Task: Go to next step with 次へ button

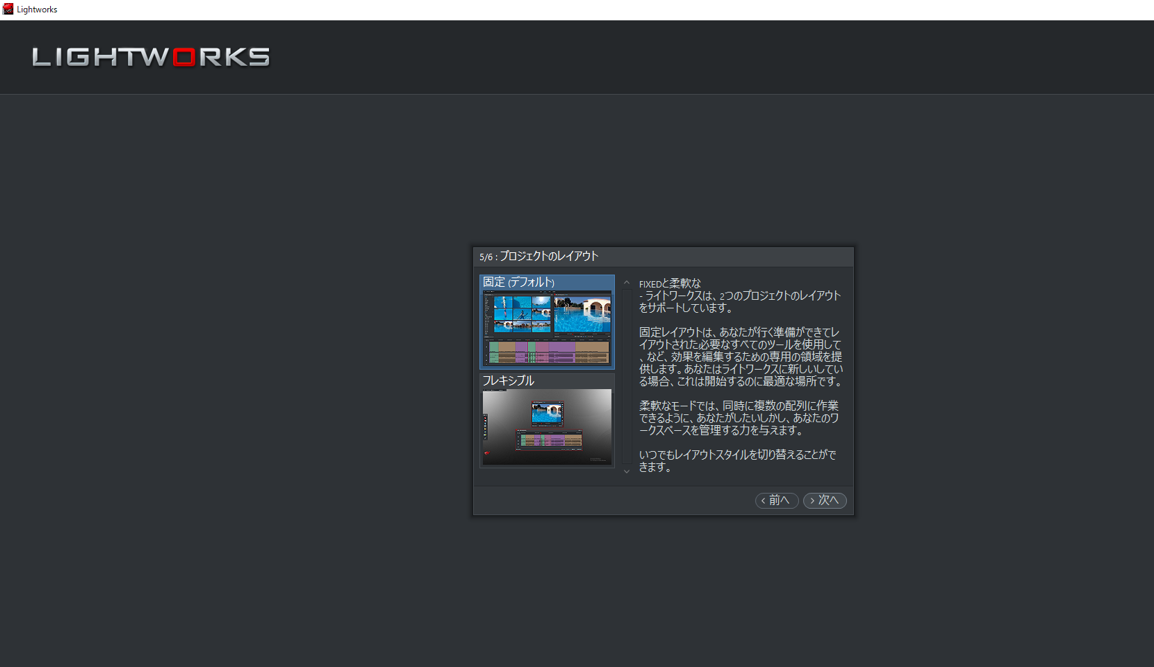Action: pyautogui.click(x=824, y=500)
